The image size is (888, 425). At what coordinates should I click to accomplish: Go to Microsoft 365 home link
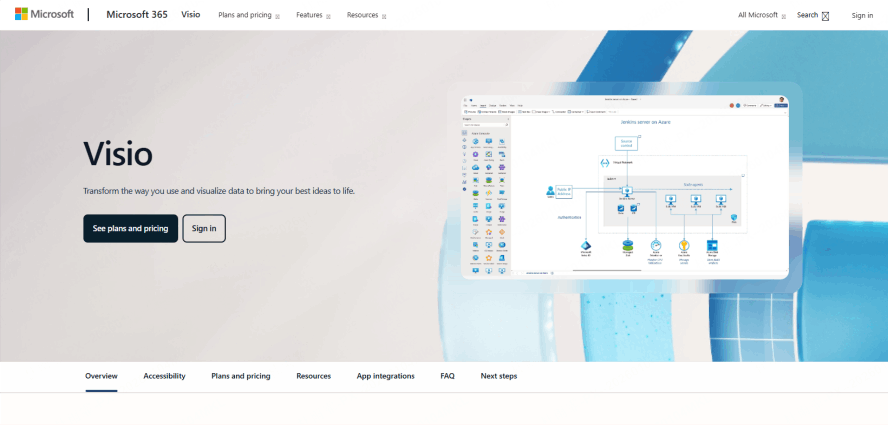pyautogui.click(x=137, y=15)
